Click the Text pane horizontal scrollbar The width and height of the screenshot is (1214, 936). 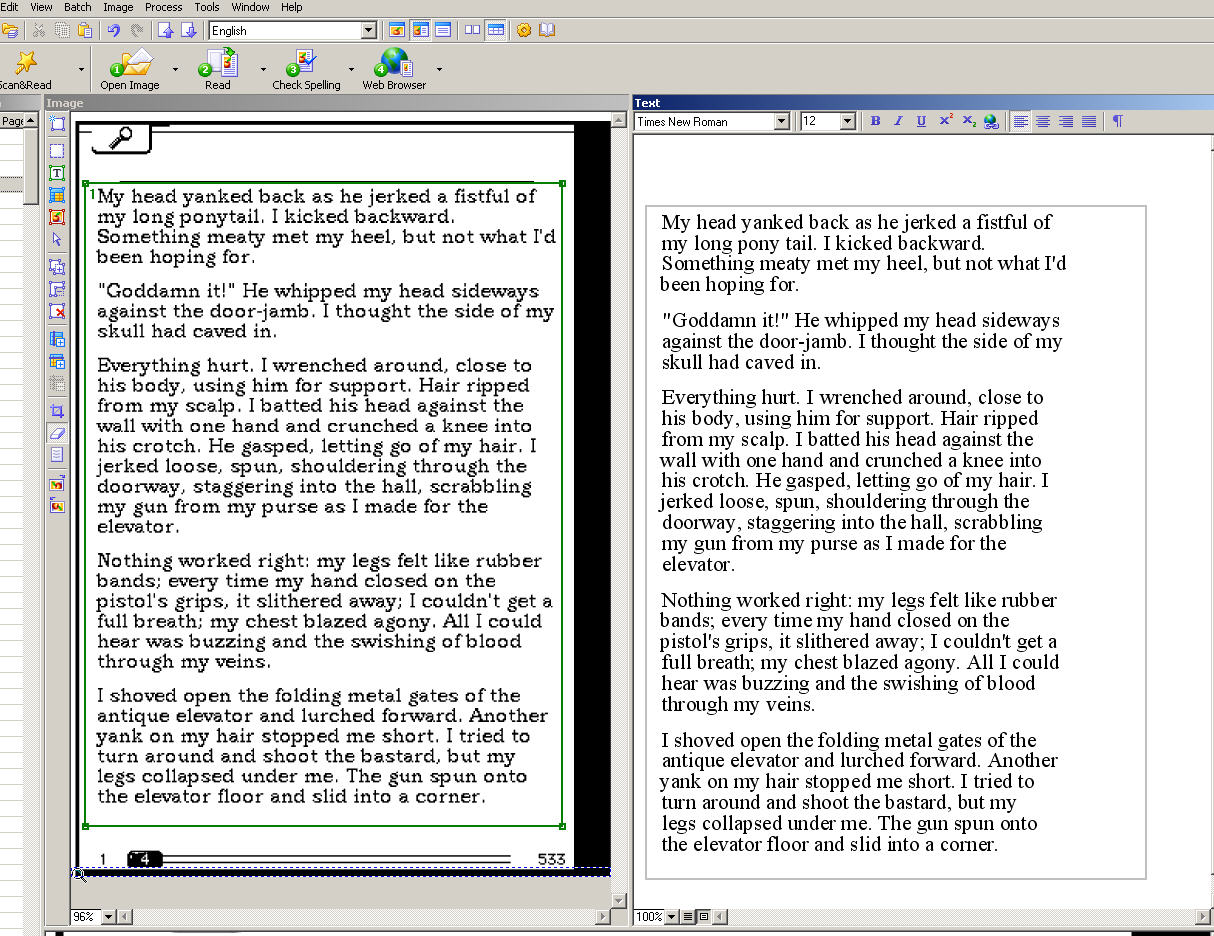tap(962, 916)
